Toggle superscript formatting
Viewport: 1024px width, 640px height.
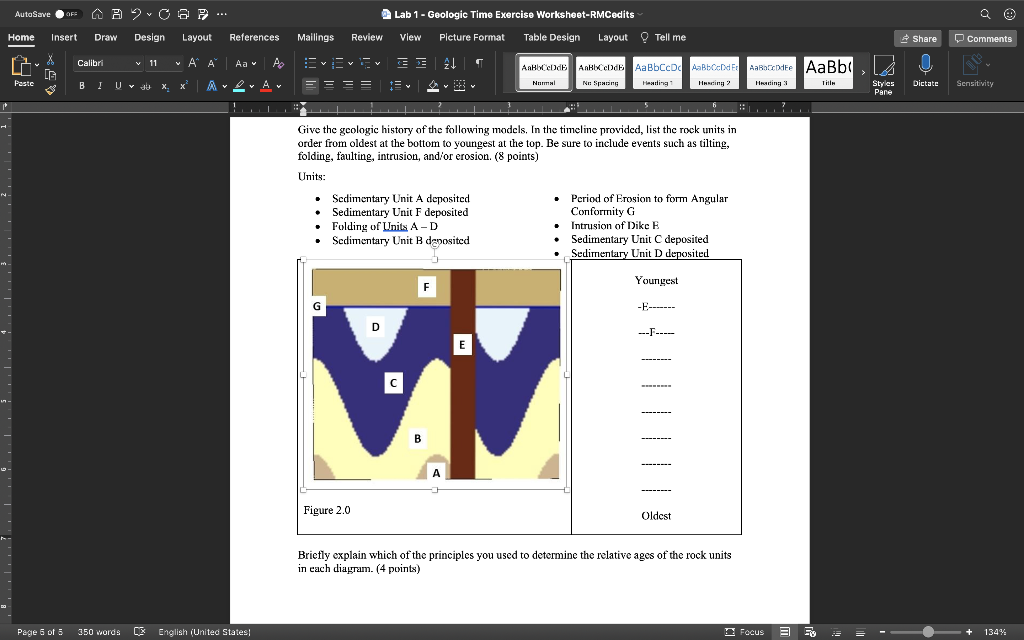[184, 86]
